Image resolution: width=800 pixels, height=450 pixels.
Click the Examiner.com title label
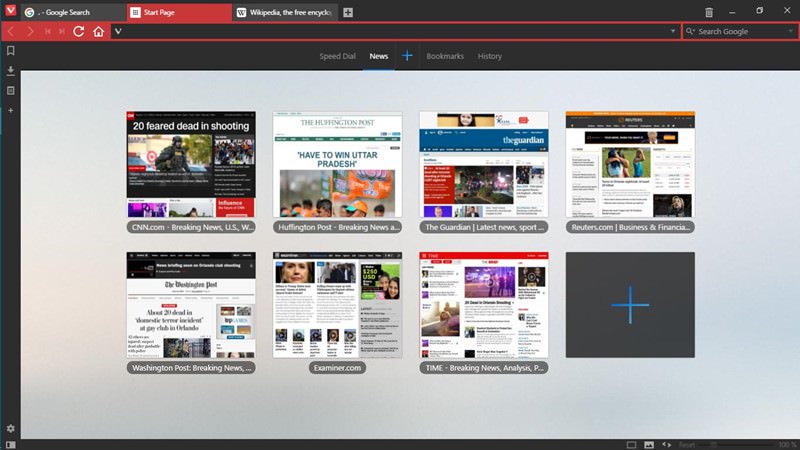(337, 367)
